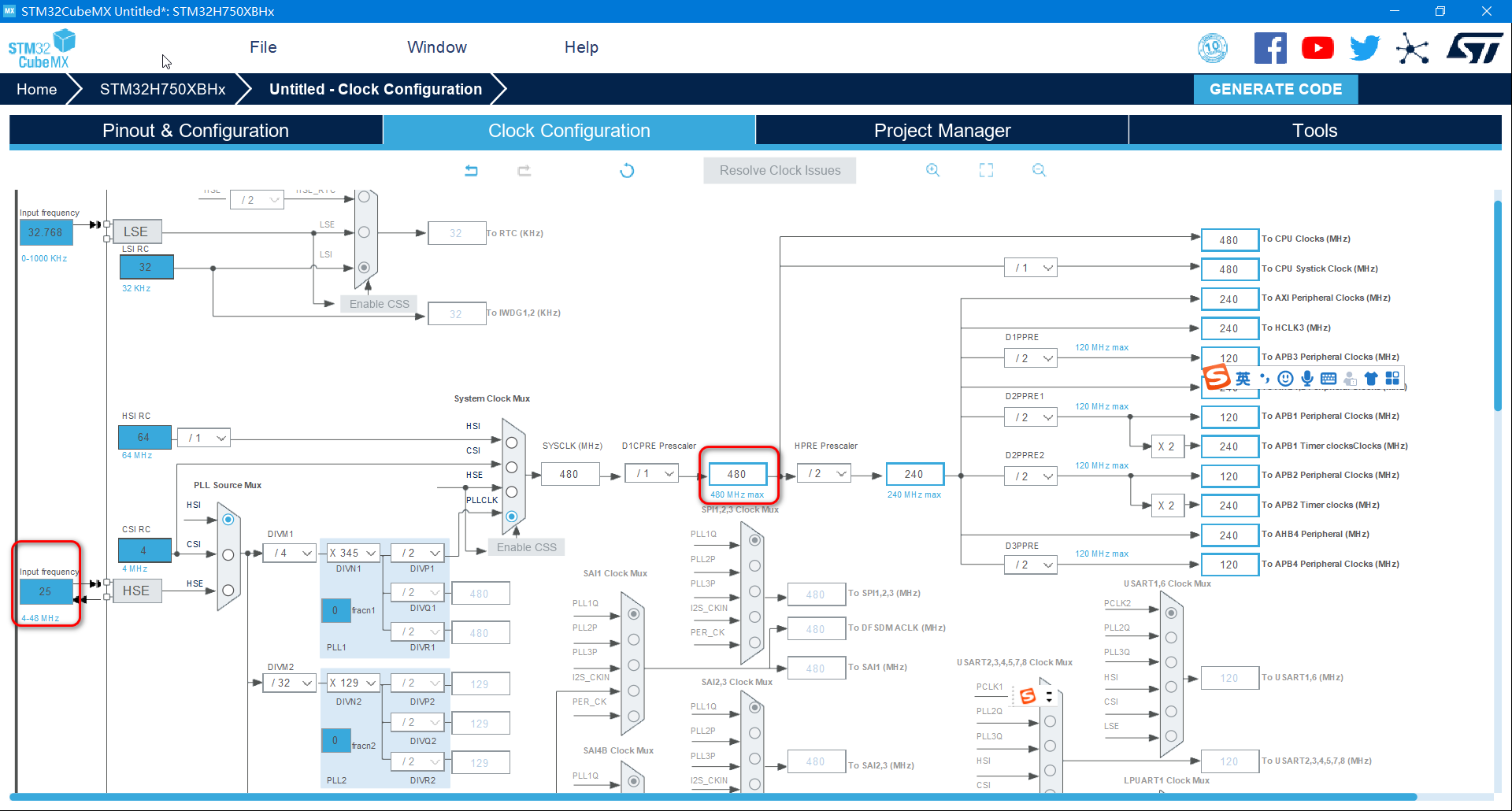The image size is (1512, 811).
Task: Select CSI in System Clock Mux
Action: (x=512, y=467)
